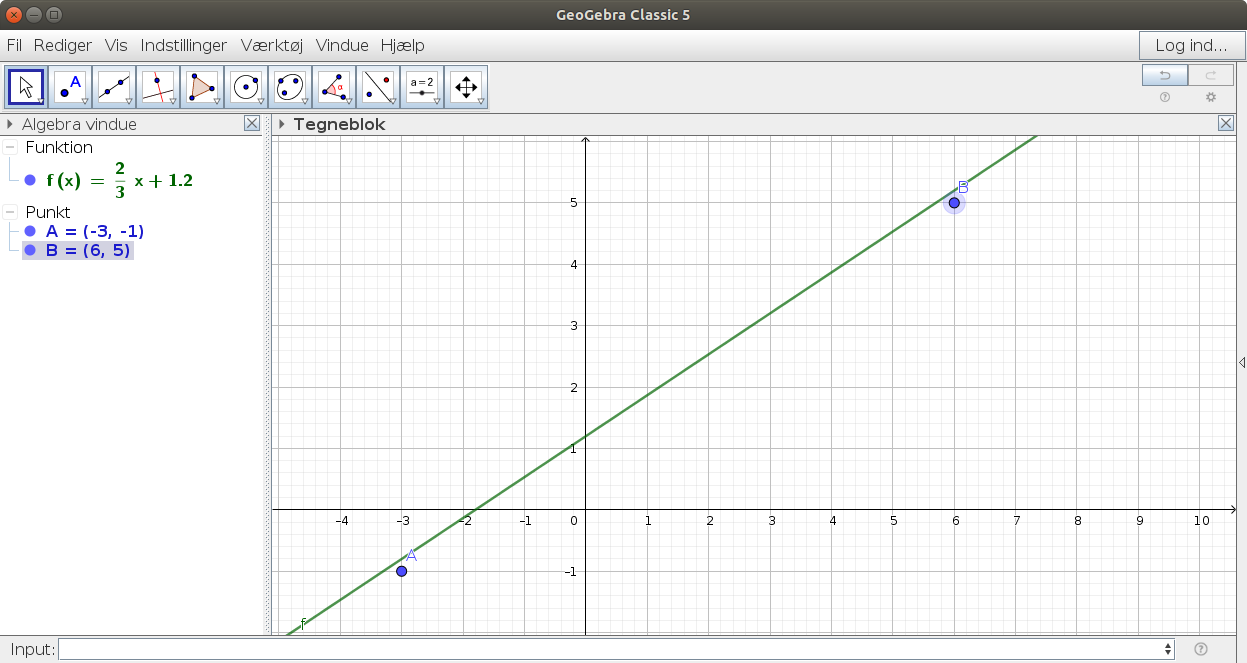This screenshot has width=1247, height=663.
Task: Open the Indstillinger menu
Action: [184, 45]
